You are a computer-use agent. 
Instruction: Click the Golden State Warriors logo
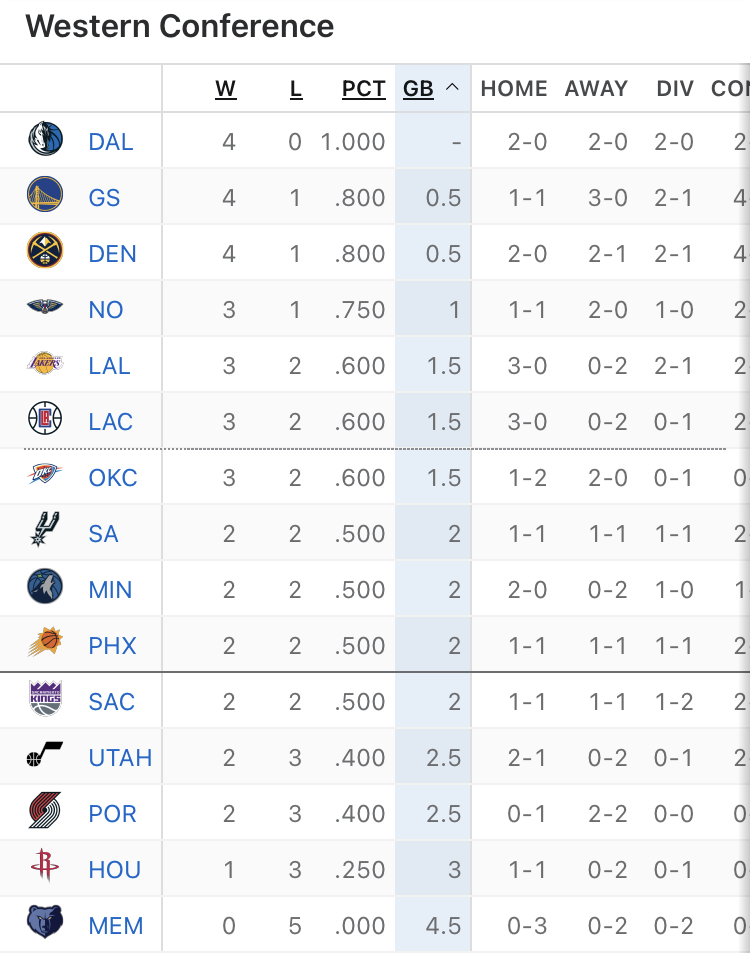pos(45,197)
